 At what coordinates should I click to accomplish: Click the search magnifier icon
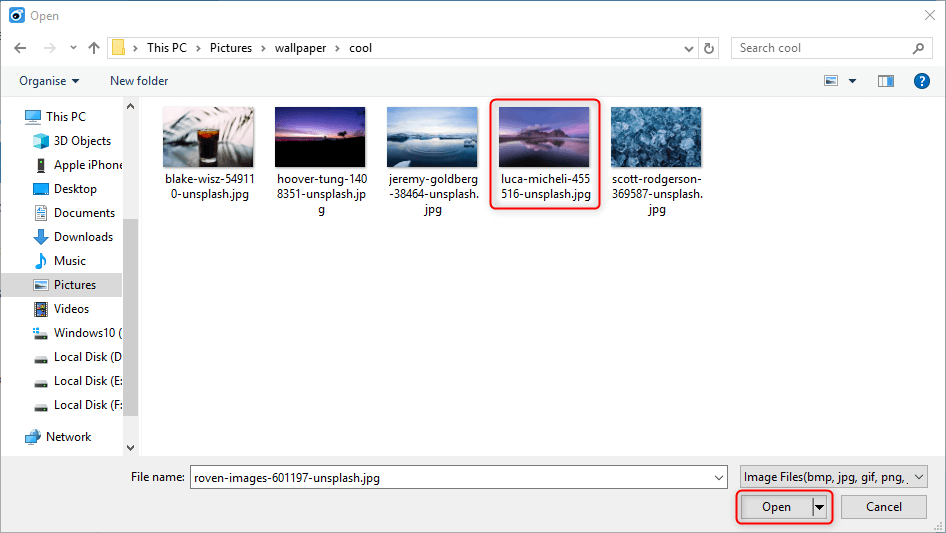coord(918,48)
